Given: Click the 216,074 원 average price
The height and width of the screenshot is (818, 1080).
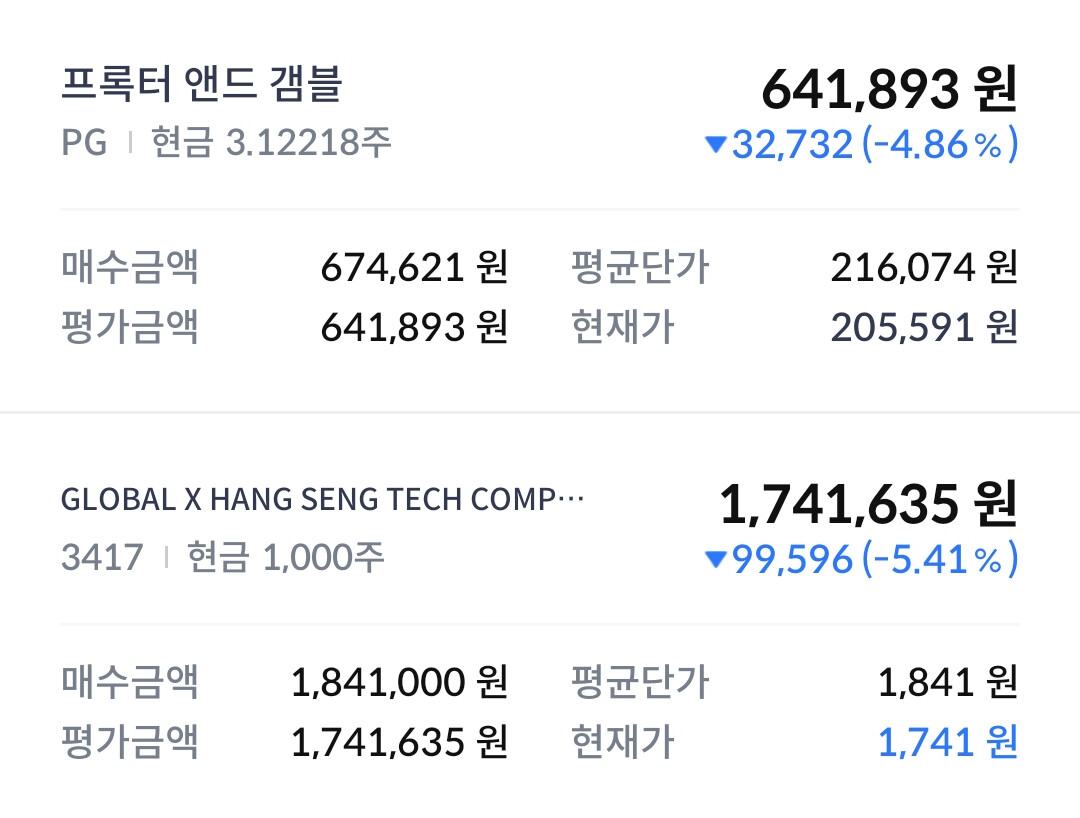Looking at the screenshot, I should point(923,268).
